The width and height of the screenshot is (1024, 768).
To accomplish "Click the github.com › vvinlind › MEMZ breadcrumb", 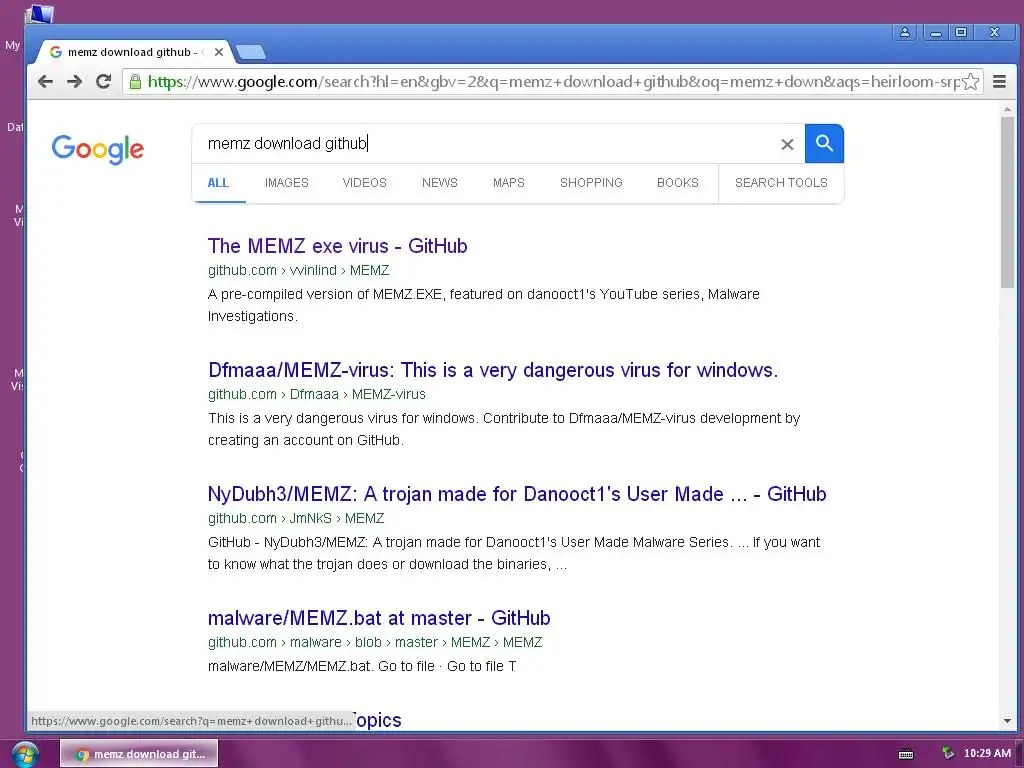I will 298,270.
